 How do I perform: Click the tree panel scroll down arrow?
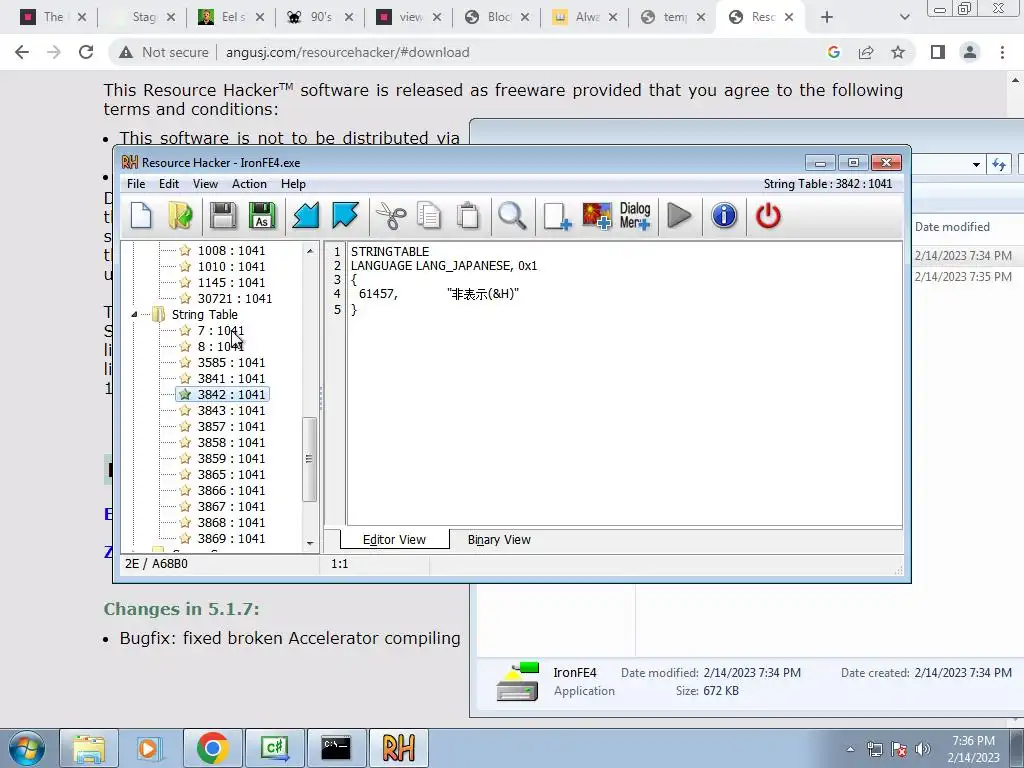pos(310,543)
